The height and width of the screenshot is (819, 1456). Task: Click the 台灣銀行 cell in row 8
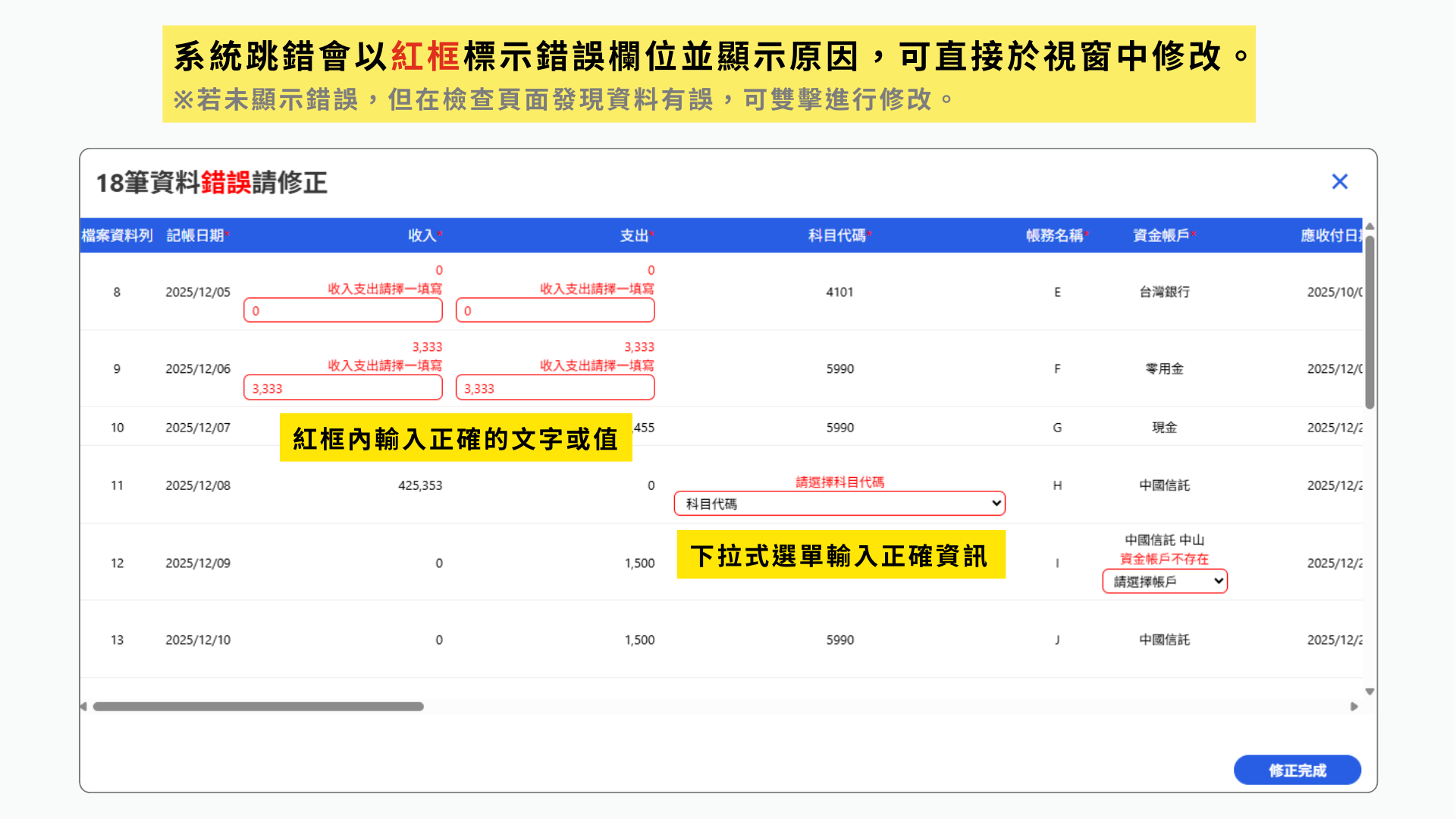(1164, 292)
